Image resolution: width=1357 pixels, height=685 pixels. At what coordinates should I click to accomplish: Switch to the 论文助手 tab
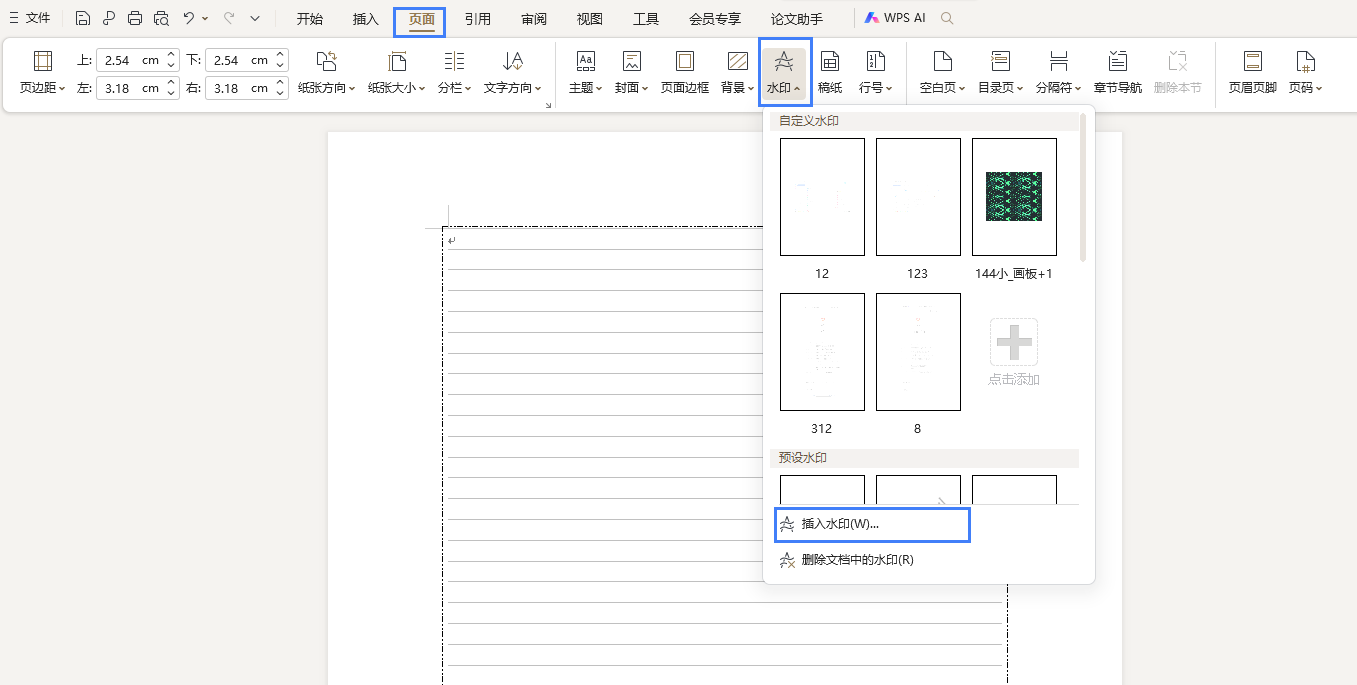[797, 19]
